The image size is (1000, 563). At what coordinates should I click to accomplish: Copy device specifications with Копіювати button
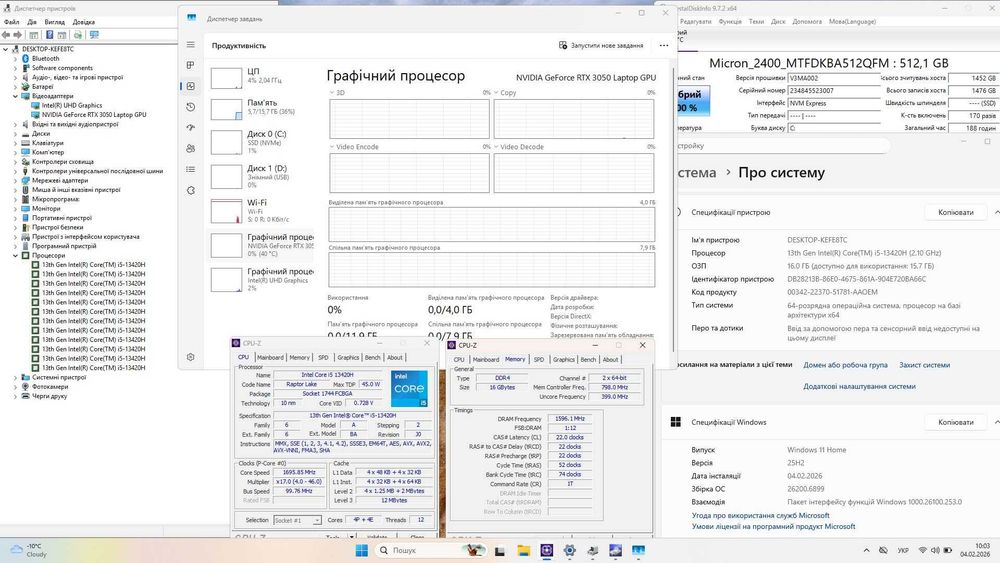click(955, 212)
